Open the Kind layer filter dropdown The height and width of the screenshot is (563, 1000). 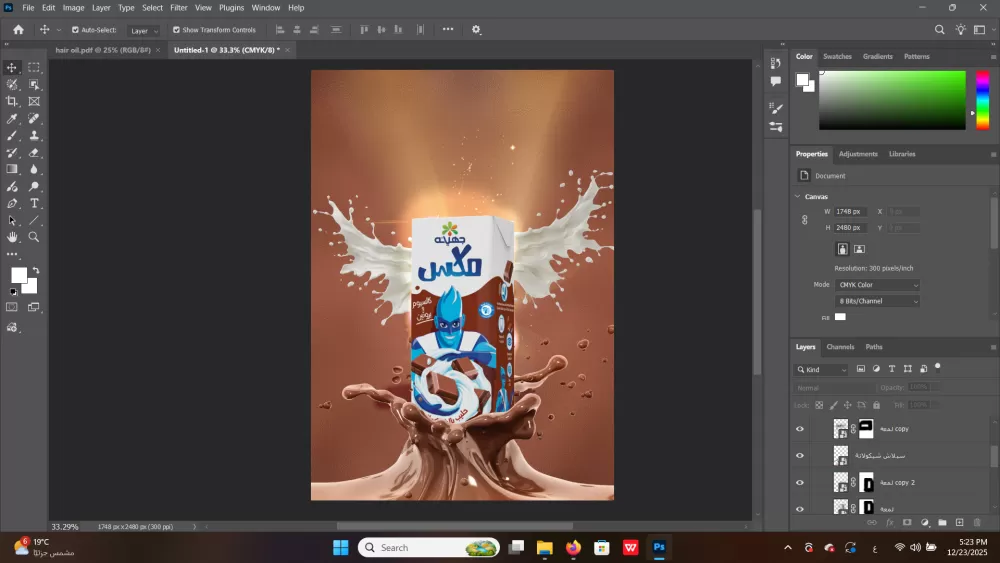(x=822, y=369)
